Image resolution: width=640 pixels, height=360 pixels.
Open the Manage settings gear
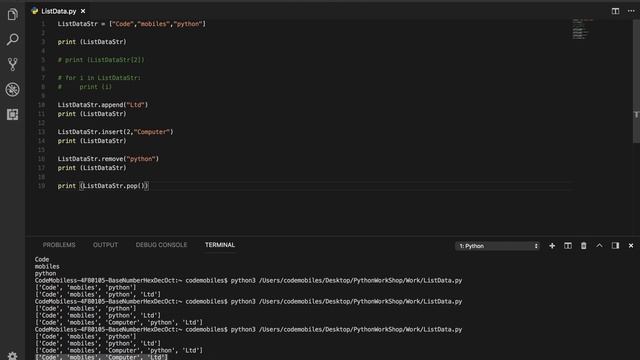click(x=12, y=356)
